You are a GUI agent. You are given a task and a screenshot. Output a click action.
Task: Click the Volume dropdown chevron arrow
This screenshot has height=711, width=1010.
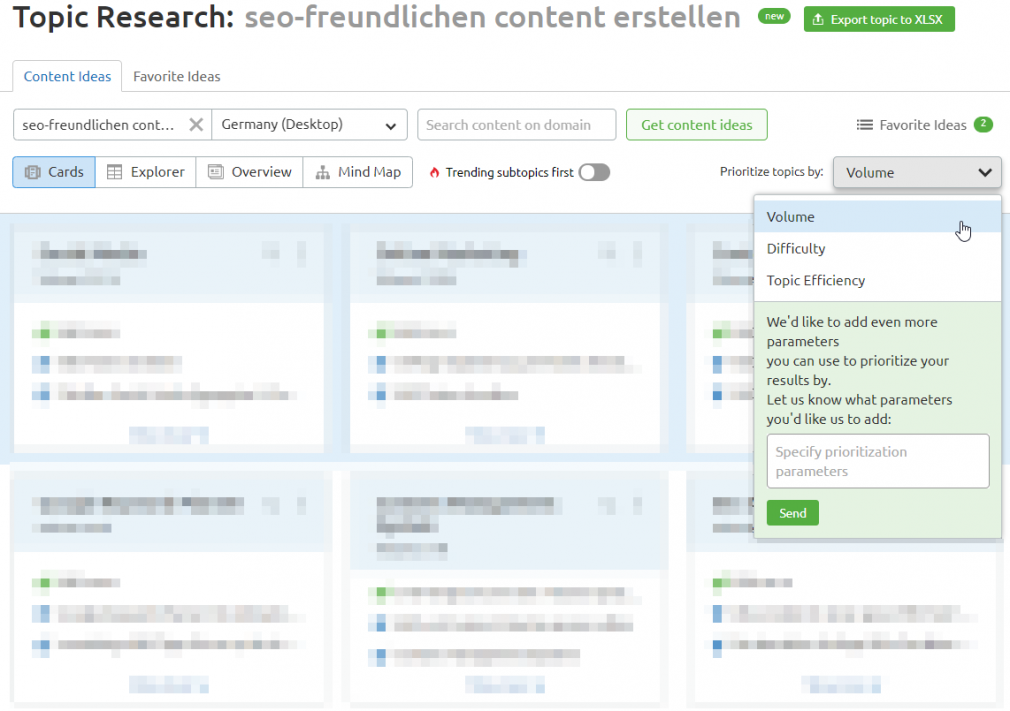984,172
